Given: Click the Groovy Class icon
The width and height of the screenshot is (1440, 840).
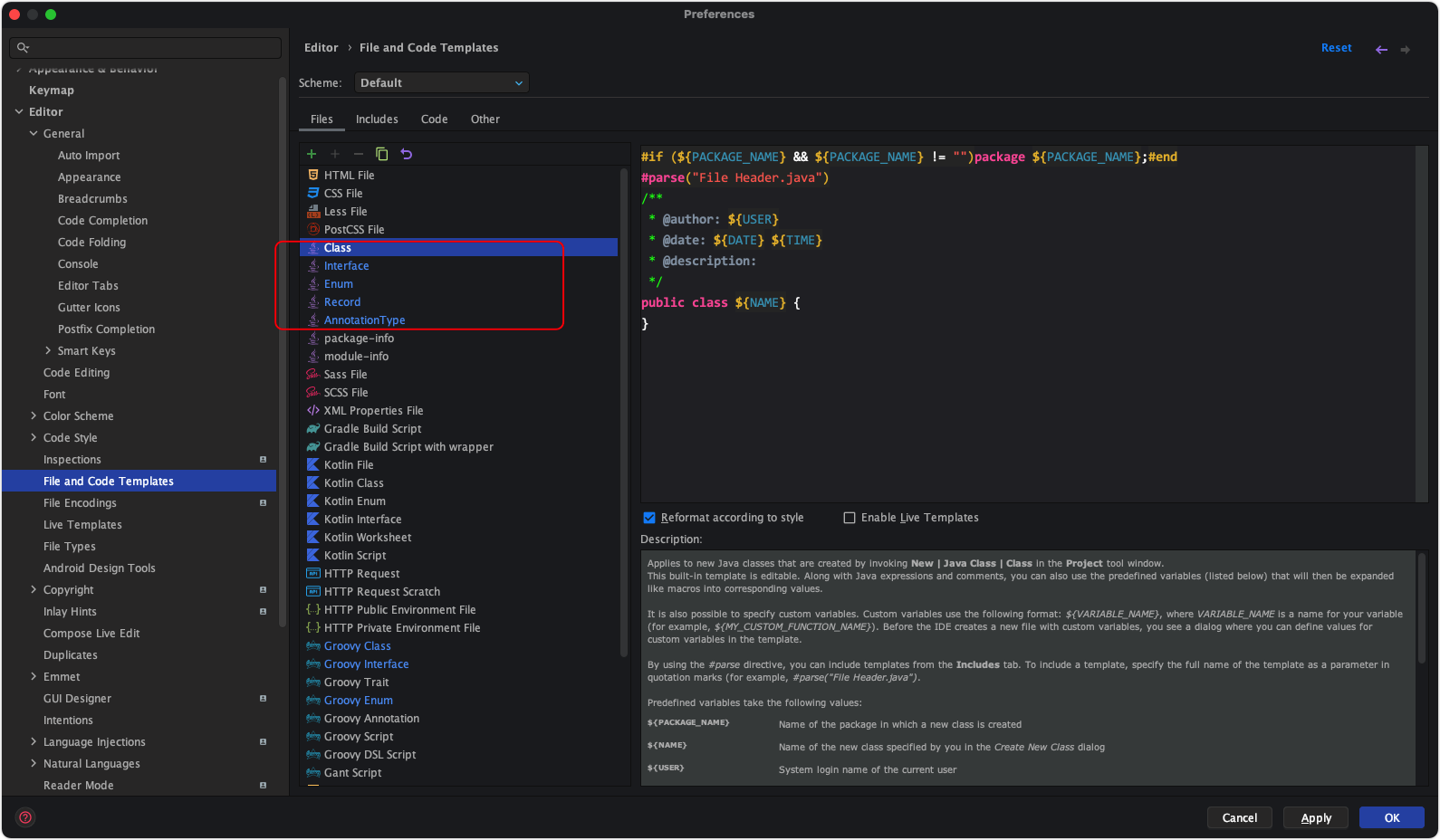Looking at the screenshot, I should [313, 645].
